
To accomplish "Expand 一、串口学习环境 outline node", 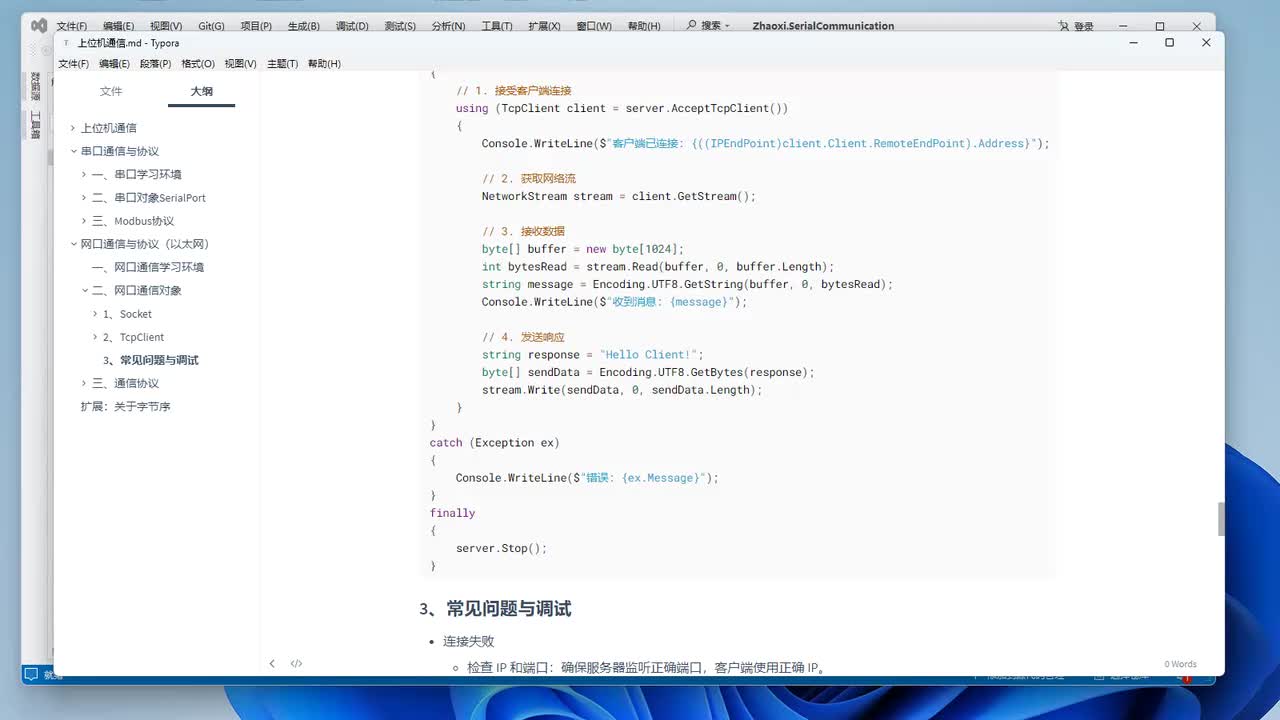I will point(85,174).
